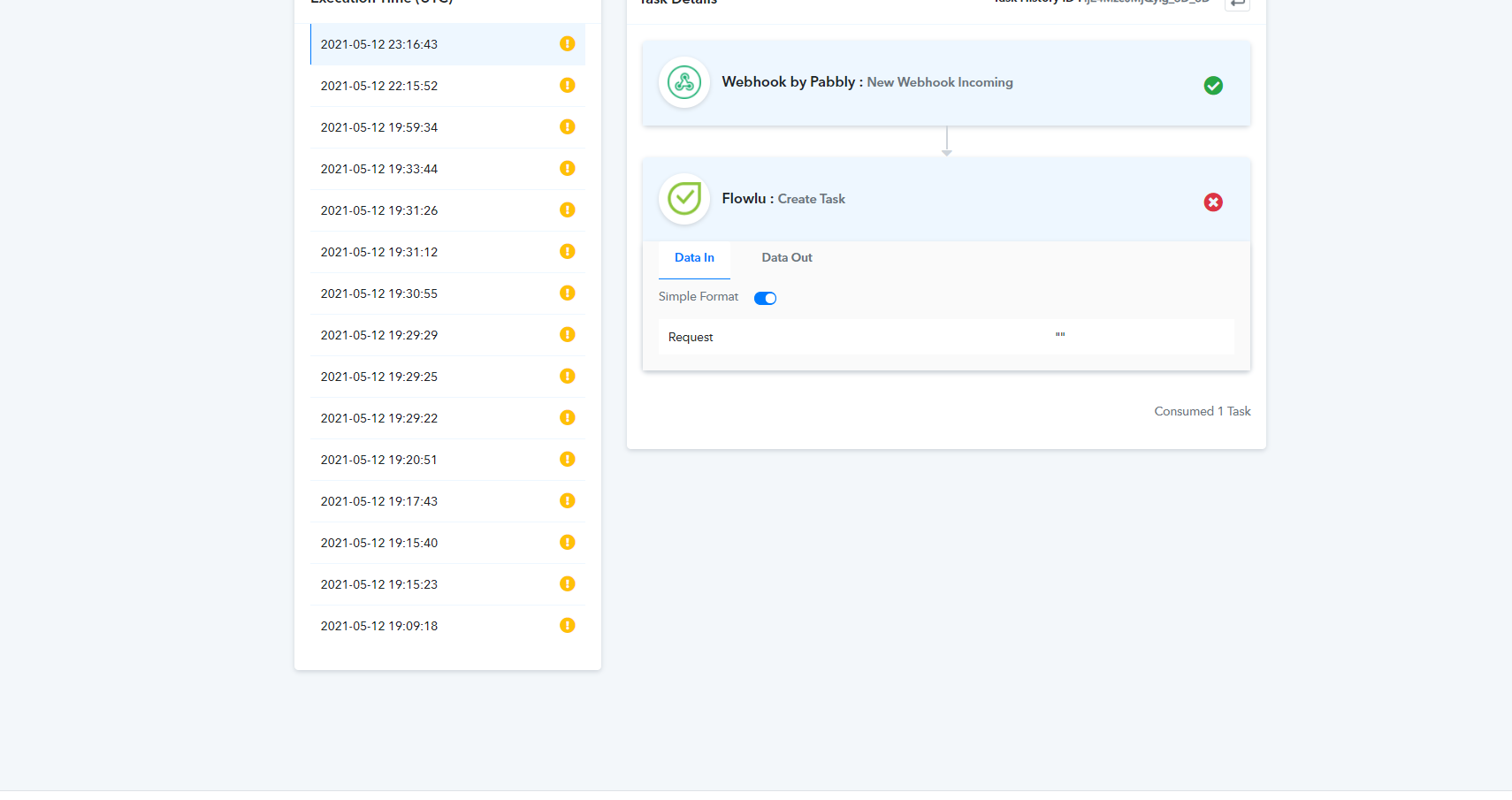
Task: Click warning icon for 2021-05-12 19:59:34
Action: (568, 126)
